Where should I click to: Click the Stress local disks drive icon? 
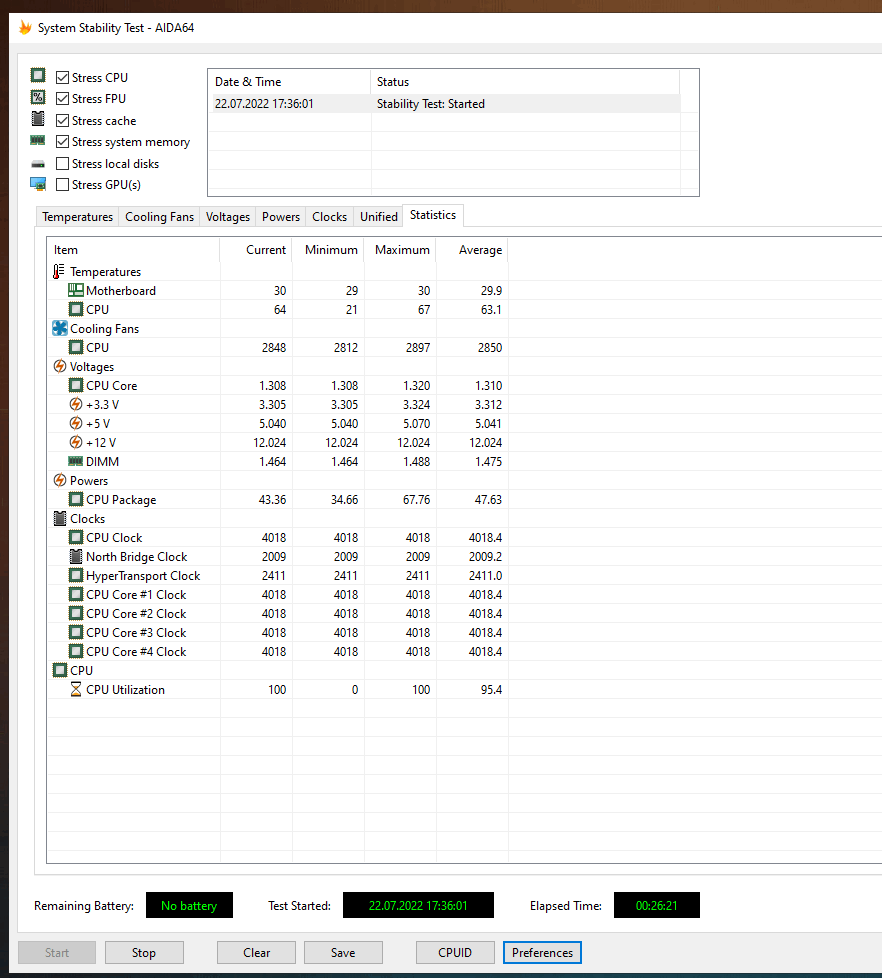pos(38,164)
